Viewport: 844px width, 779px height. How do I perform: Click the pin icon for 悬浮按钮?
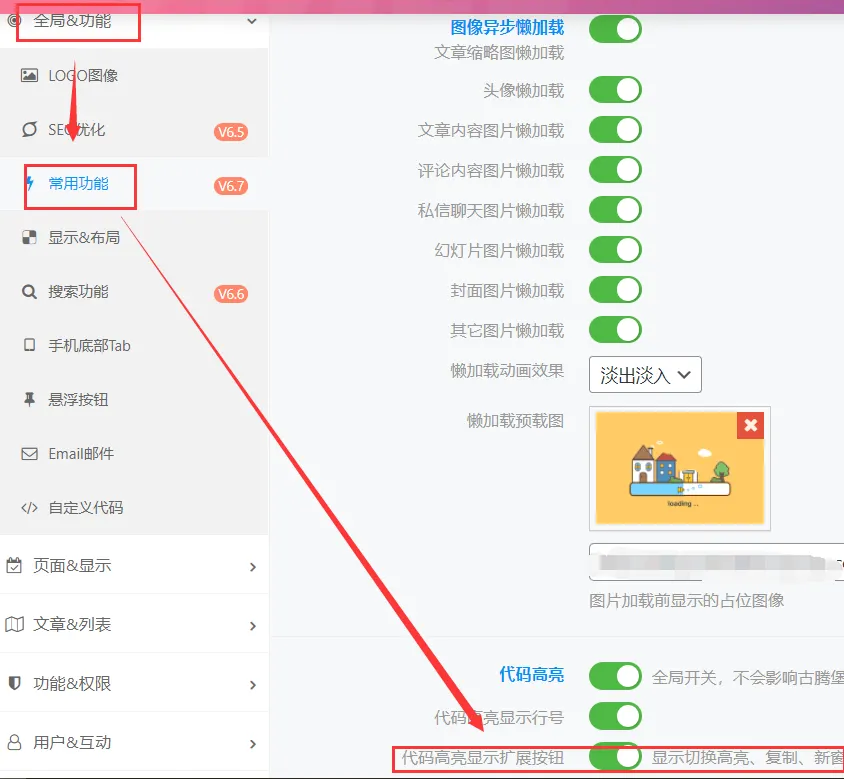pyautogui.click(x=29, y=399)
